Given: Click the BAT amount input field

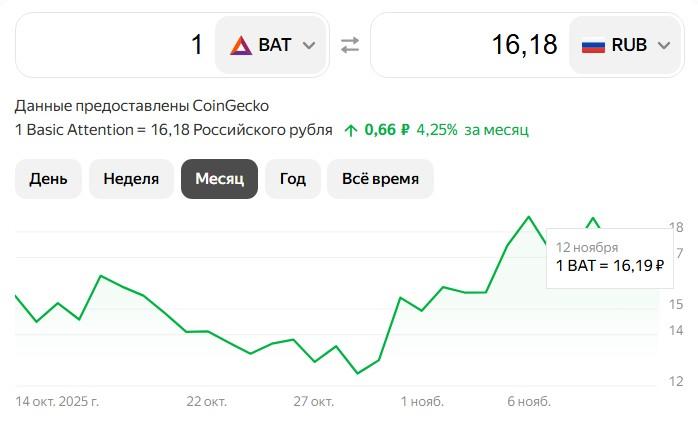Looking at the screenshot, I should point(115,45).
